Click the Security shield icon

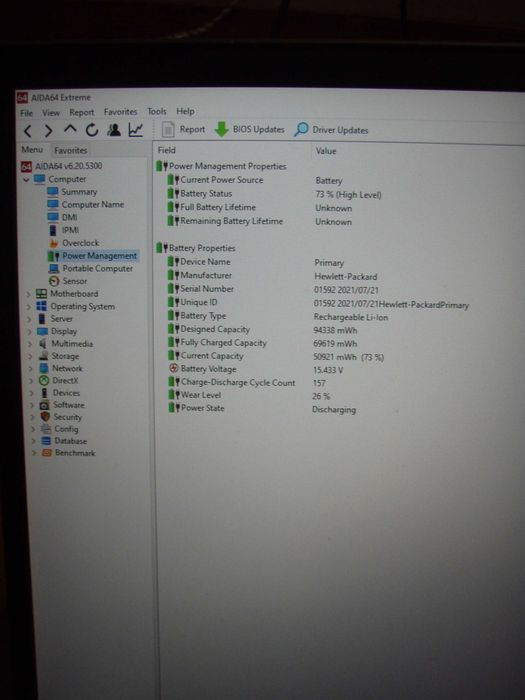pyautogui.click(x=45, y=417)
